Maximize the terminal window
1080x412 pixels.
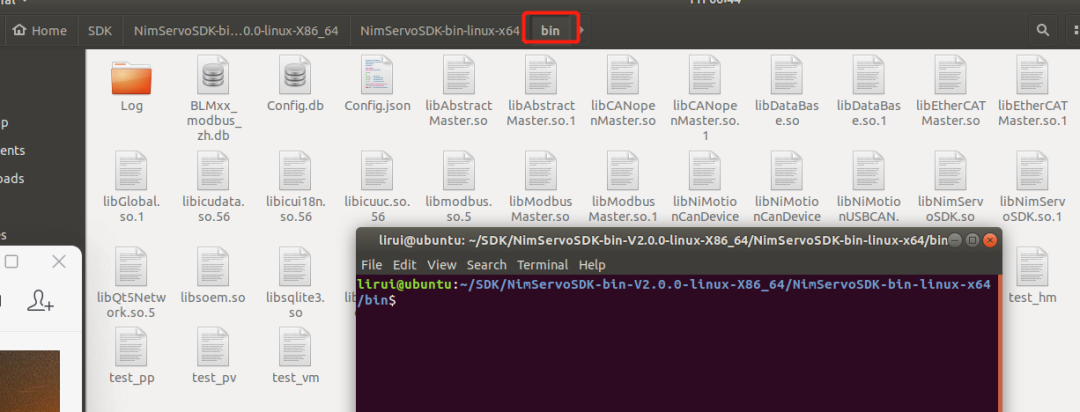tap(973, 240)
